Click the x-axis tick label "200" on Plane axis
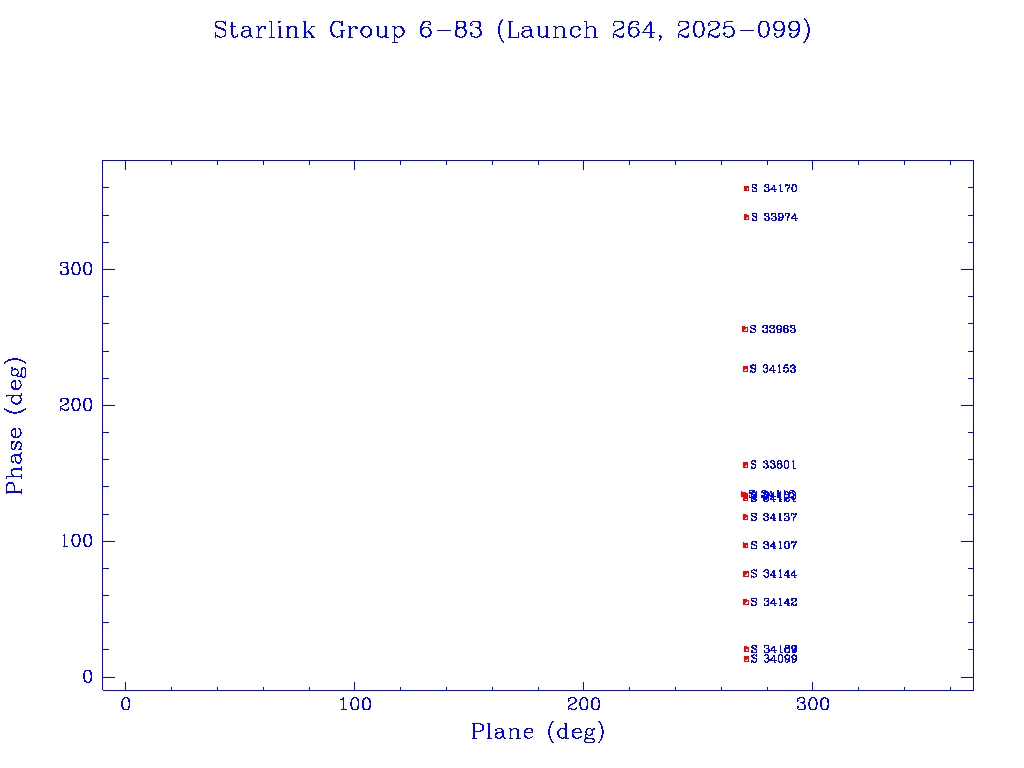 583,704
